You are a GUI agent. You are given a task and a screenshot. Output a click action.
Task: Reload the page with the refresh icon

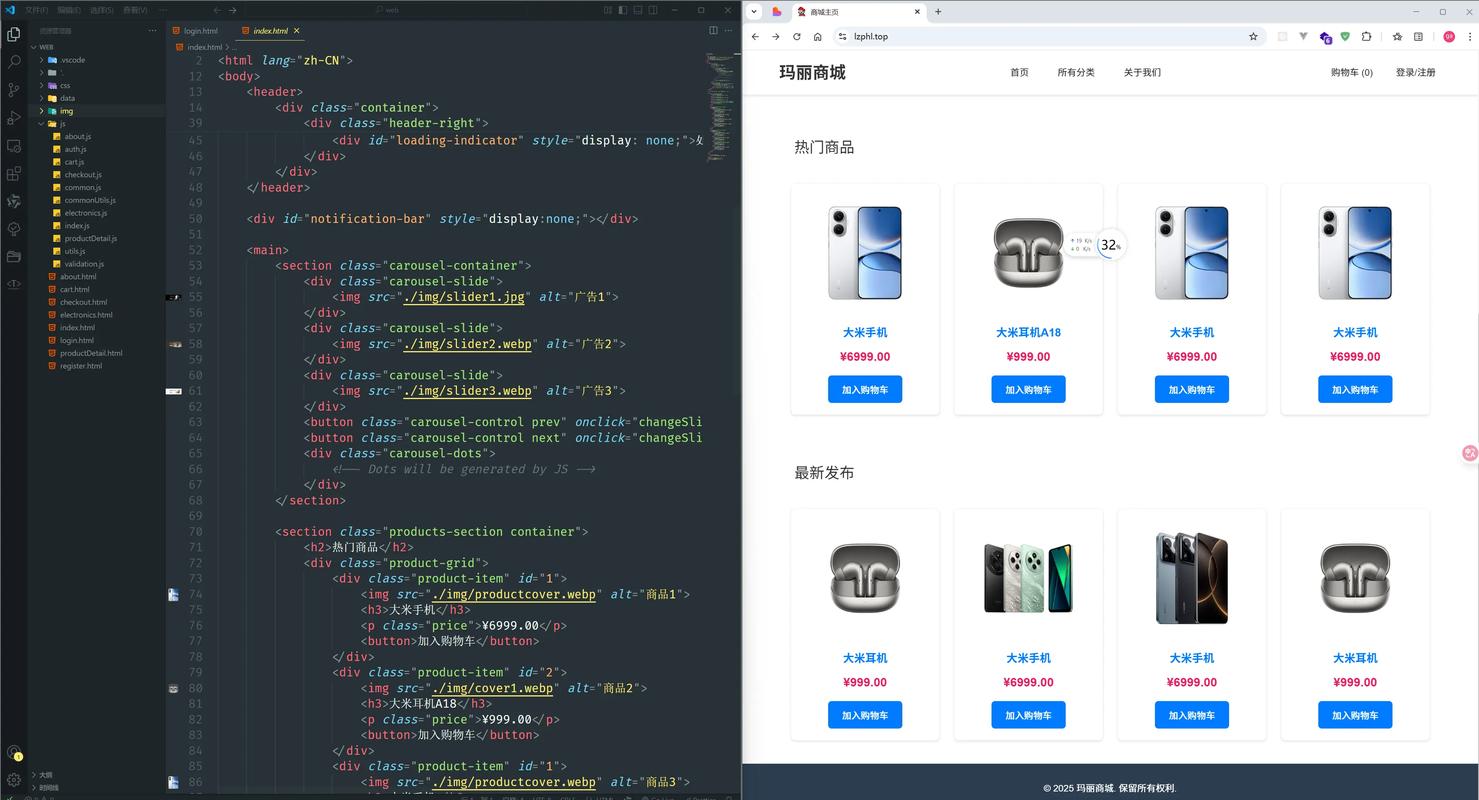pos(795,36)
